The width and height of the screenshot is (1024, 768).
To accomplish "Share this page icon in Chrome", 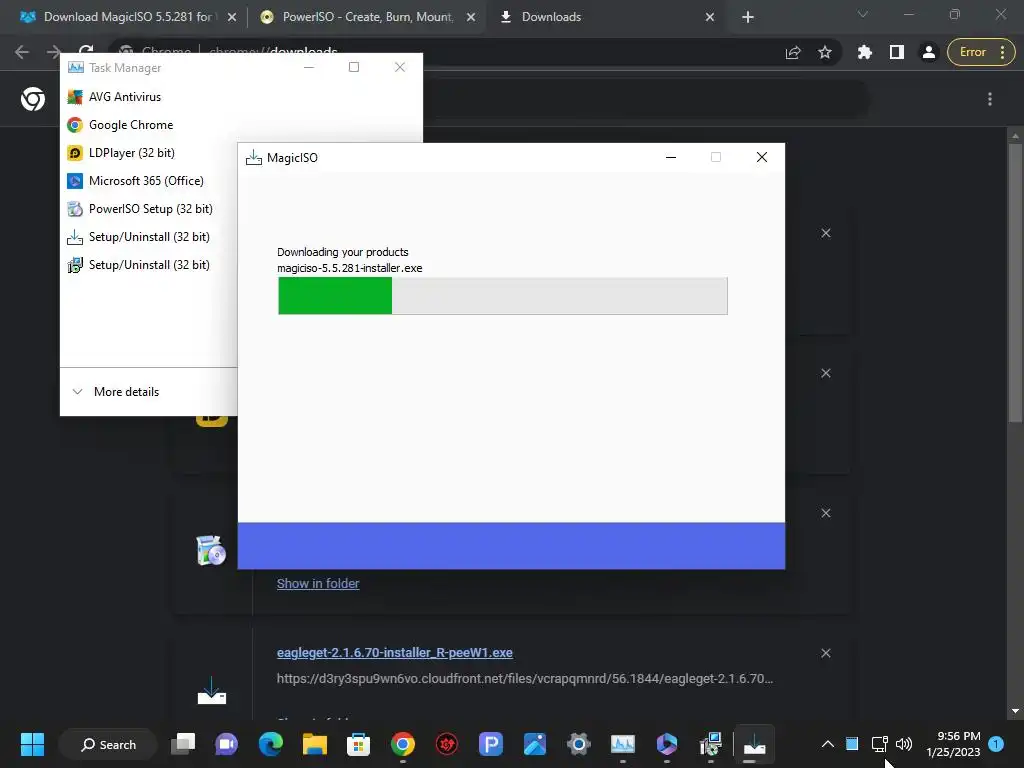I will point(793,52).
